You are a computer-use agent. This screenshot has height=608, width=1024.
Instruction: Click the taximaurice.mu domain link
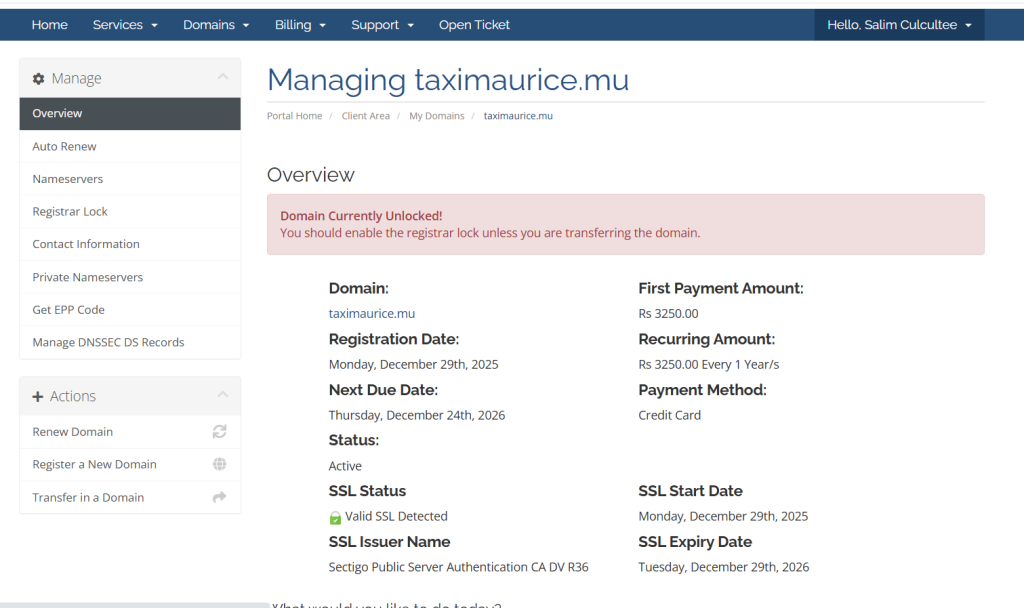pyautogui.click(x=372, y=313)
